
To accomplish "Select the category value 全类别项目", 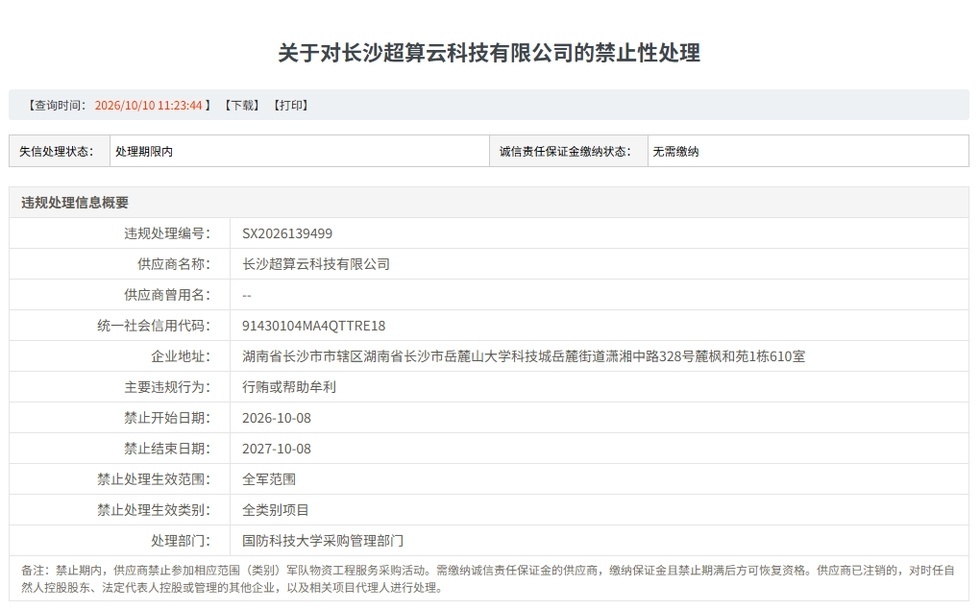I will point(276,510).
